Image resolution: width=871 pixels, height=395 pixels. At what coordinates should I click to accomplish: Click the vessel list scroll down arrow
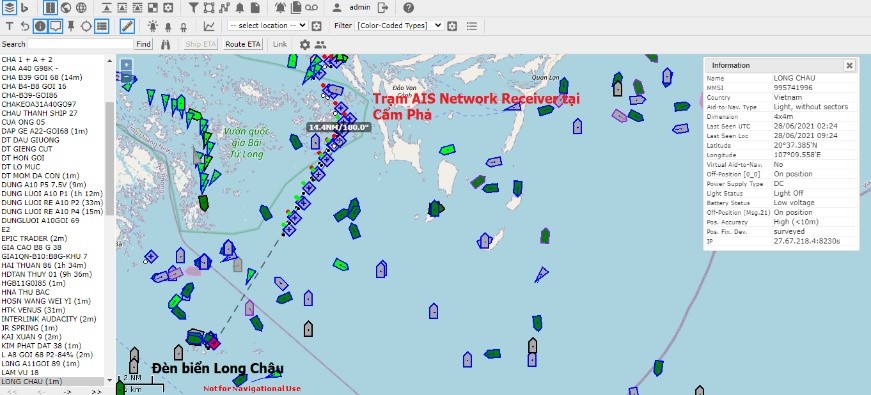coord(109,381)
